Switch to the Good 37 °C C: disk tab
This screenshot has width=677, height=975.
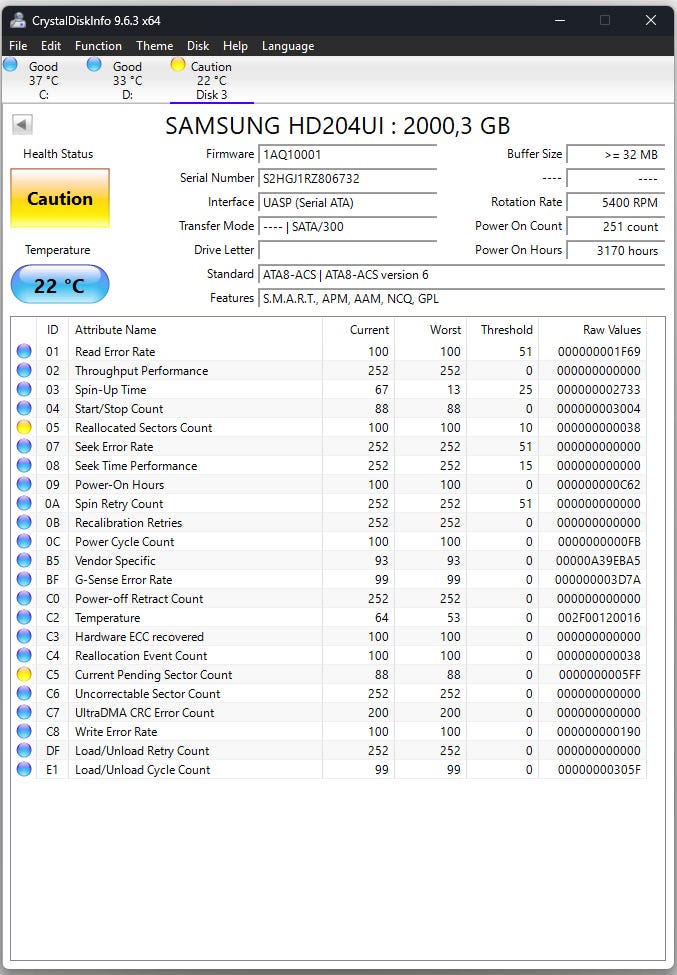click(42, 80)
